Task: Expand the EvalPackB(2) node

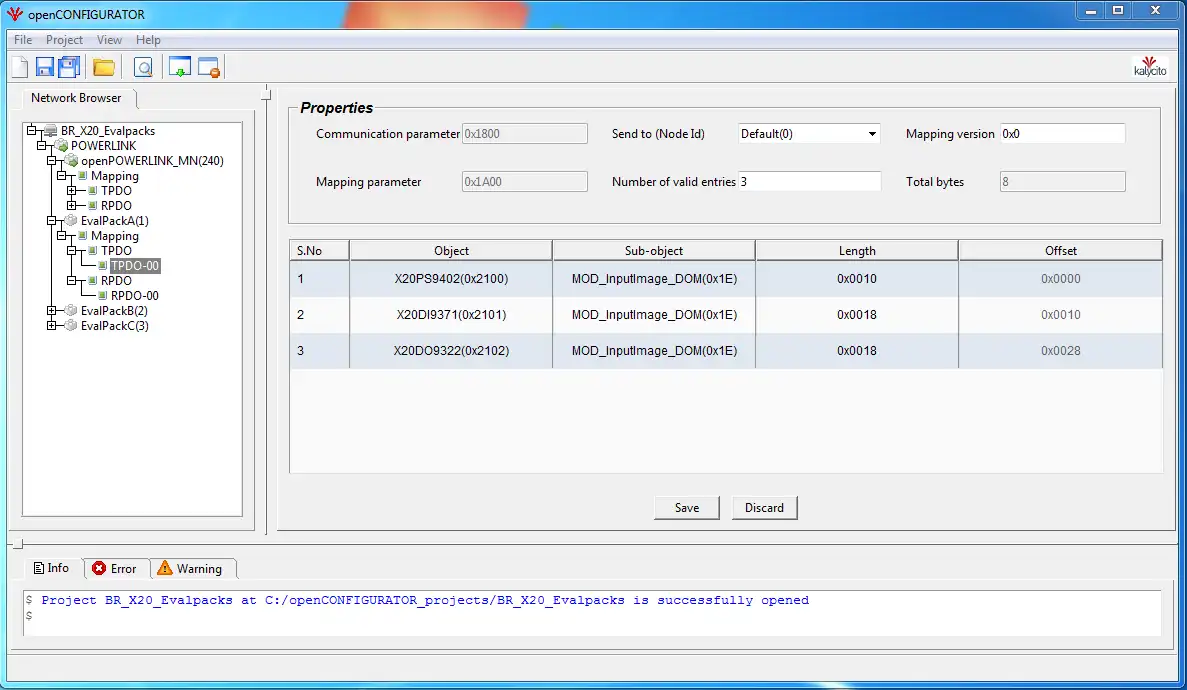Action: (x=51, y=311)
